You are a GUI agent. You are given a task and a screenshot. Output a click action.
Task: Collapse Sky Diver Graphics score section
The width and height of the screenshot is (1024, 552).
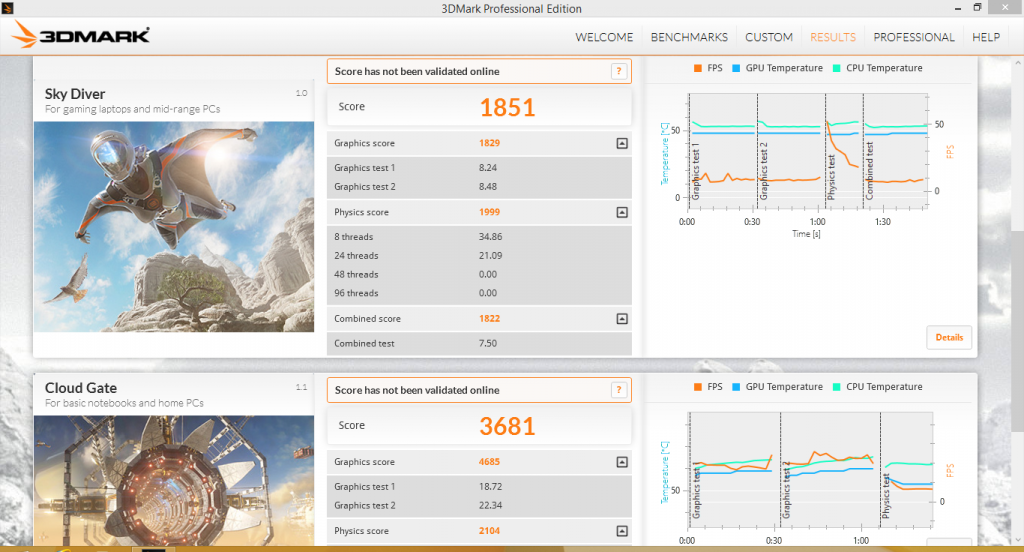pyautogui.click(x=622, y=143)
